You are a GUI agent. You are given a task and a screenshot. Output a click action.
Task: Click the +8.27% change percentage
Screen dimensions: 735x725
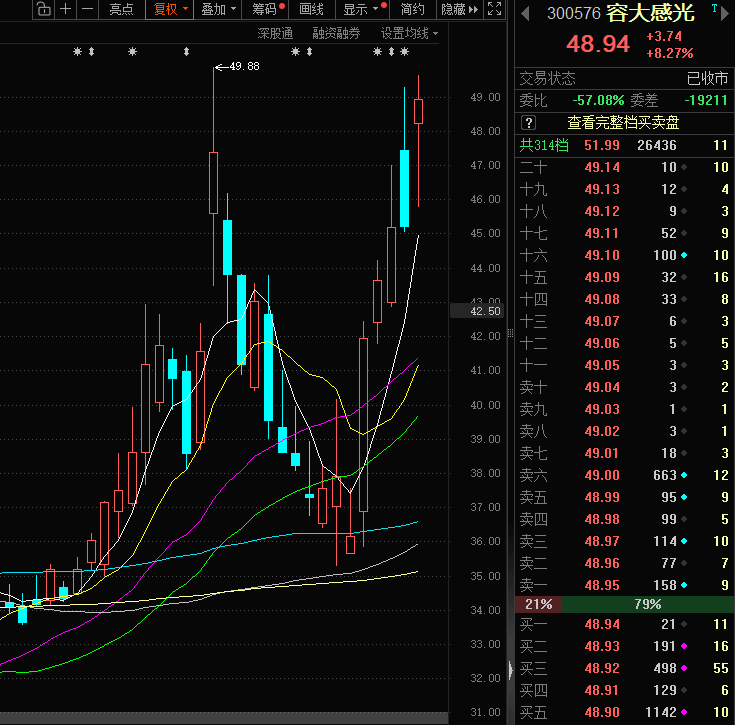click(669, 53)
